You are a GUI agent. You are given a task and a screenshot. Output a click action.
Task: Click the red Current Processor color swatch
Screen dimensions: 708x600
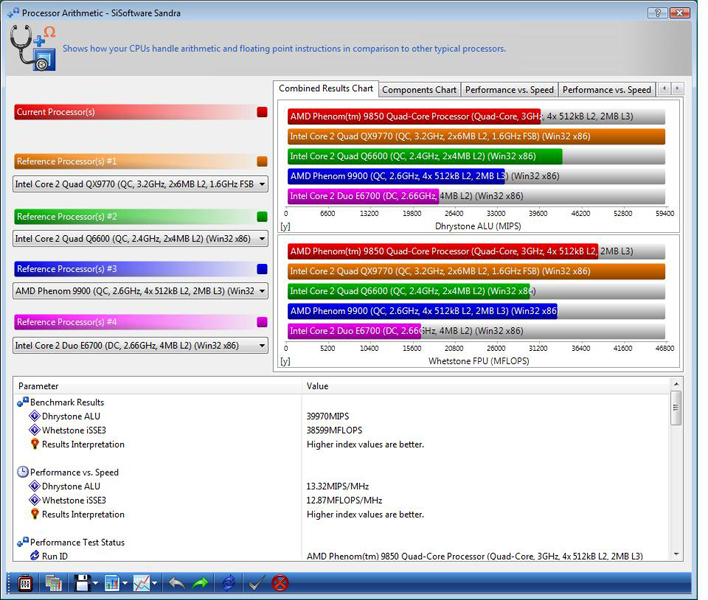(262, 112)
